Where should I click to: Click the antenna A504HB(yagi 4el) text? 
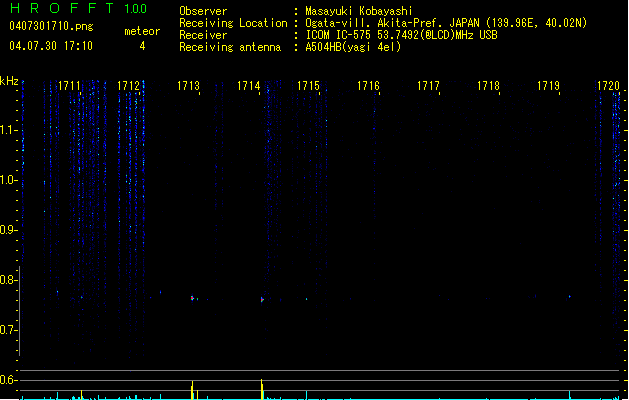point(353,47)
